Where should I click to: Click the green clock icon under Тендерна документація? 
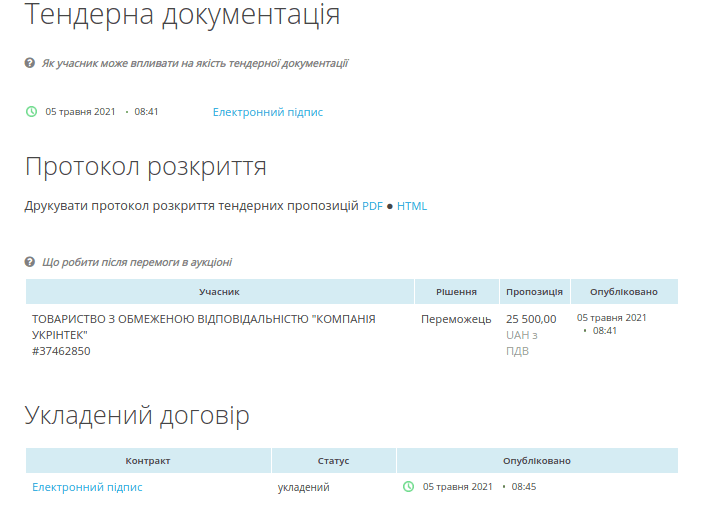coord(31,112)
